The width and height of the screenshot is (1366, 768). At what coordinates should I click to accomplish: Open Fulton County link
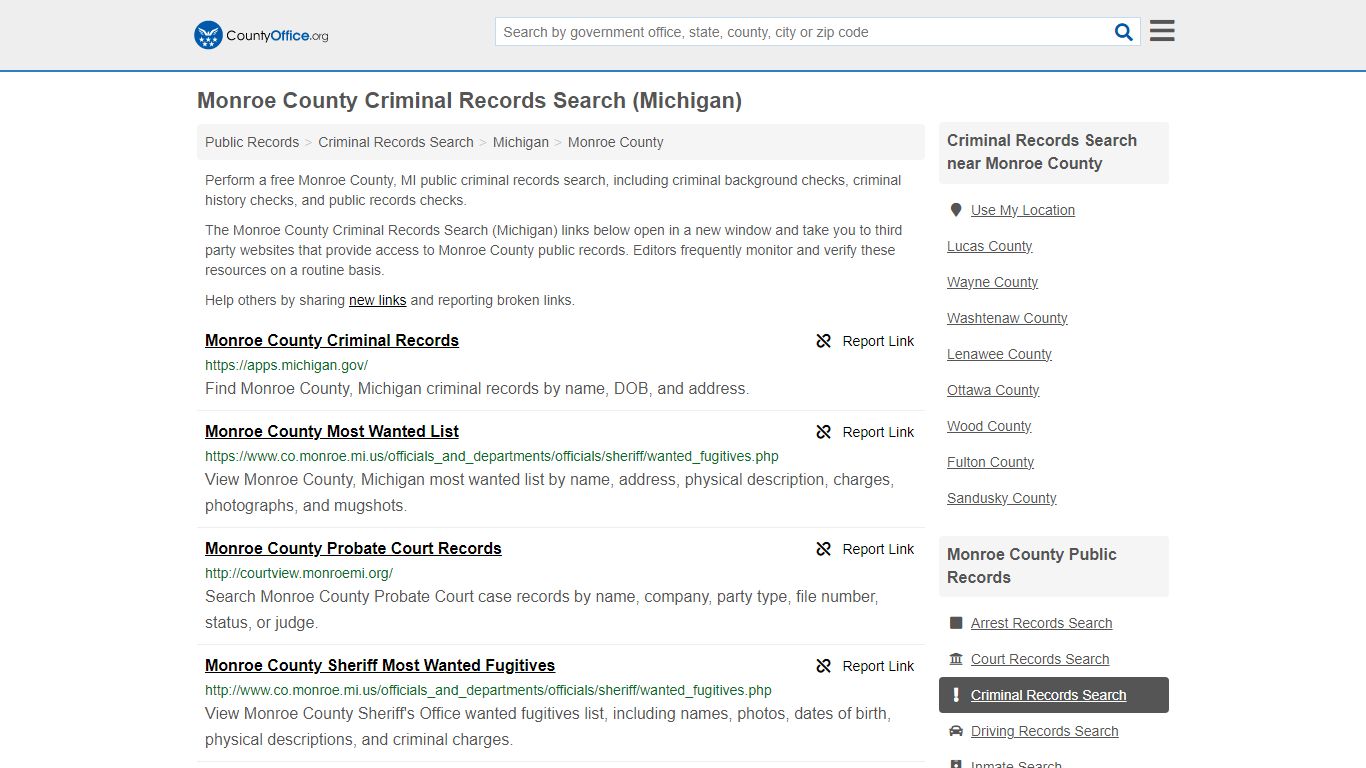pos(991,462)
